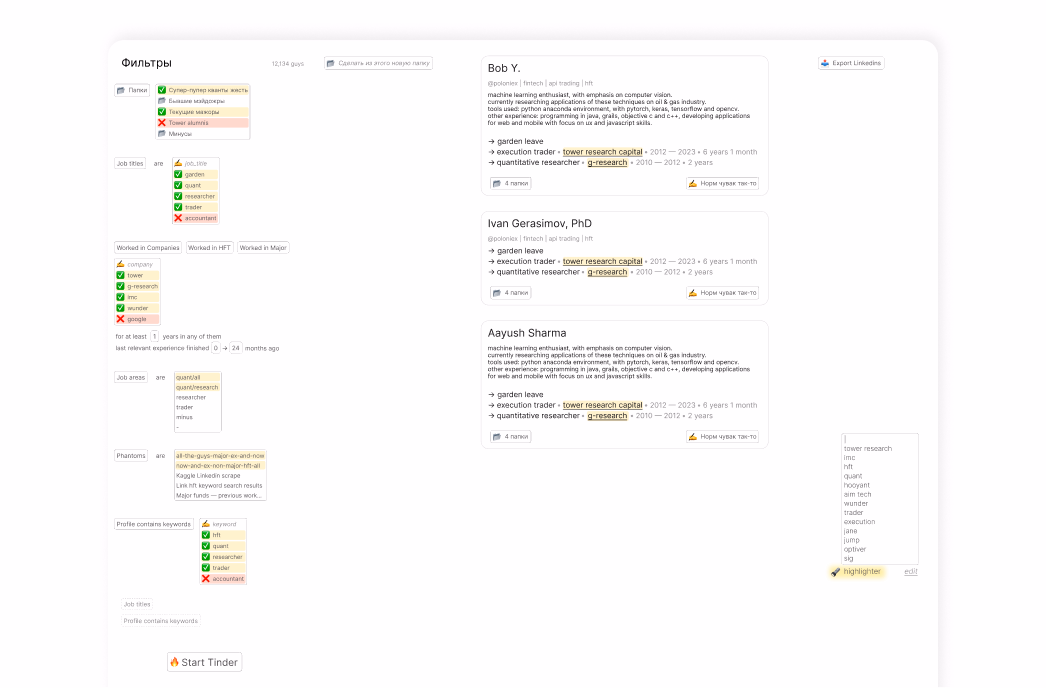Screen dimensions: 1046x688
Task: Select Kaggle Linkedin scrape phantom
Action: tap(220, 476)
